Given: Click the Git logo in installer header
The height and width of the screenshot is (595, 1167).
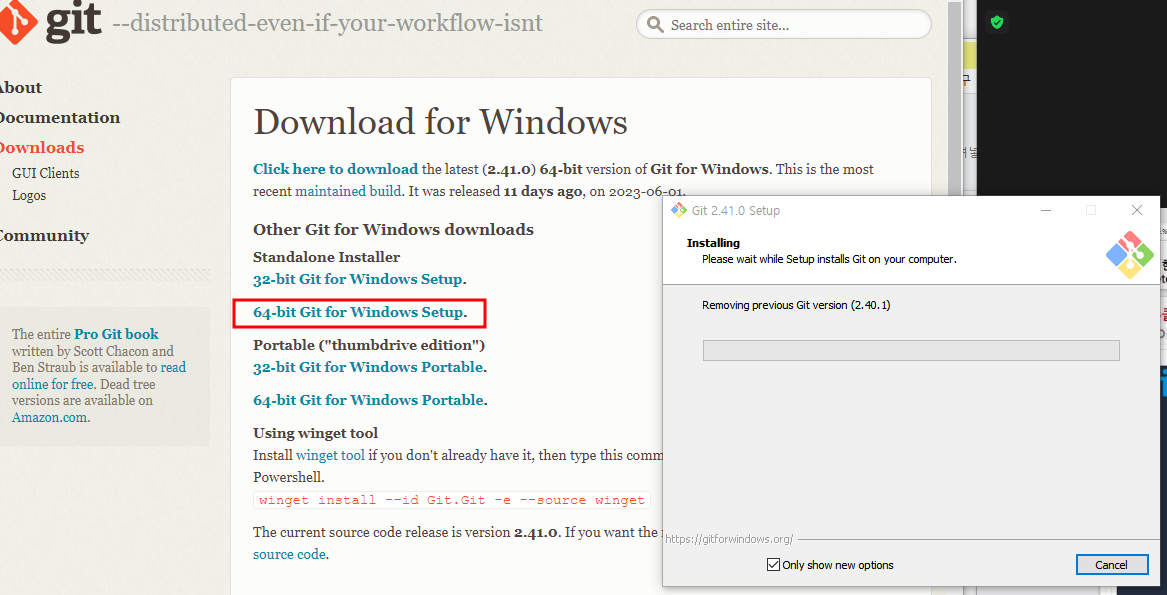Looking at the screenshot, I should [1130, 255].
